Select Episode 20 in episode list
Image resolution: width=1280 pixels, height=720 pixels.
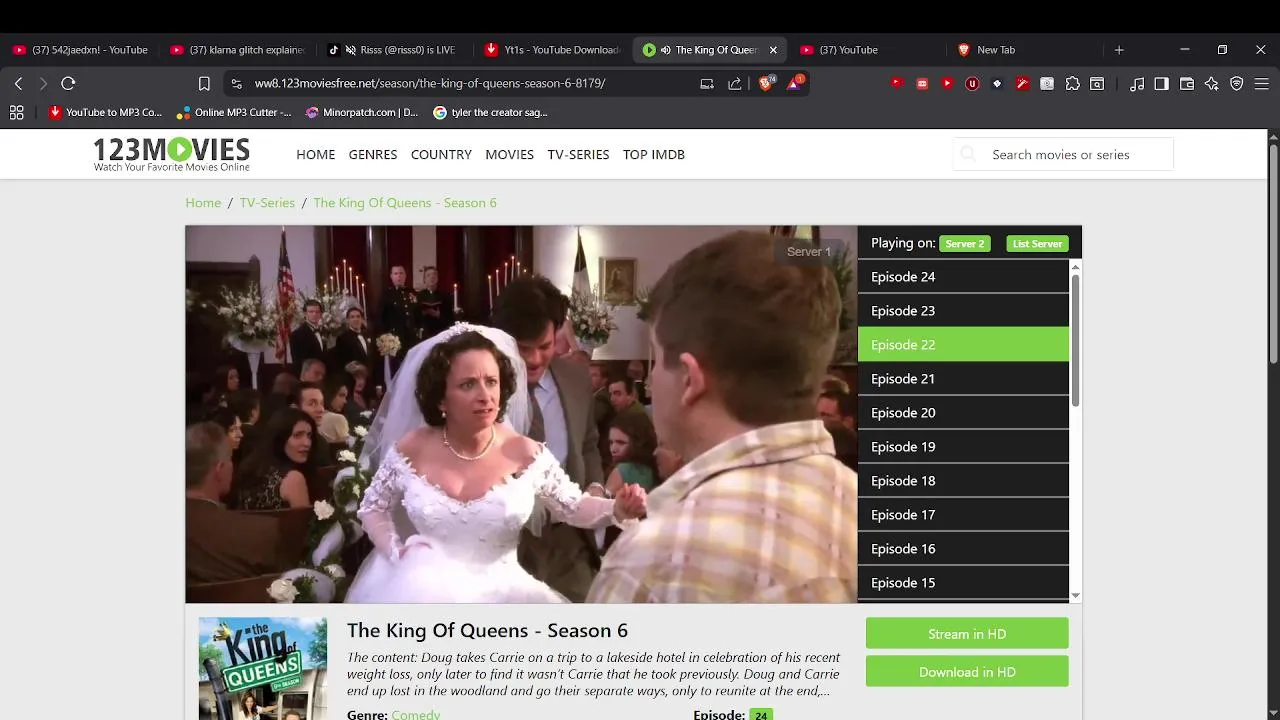point(963,413)
